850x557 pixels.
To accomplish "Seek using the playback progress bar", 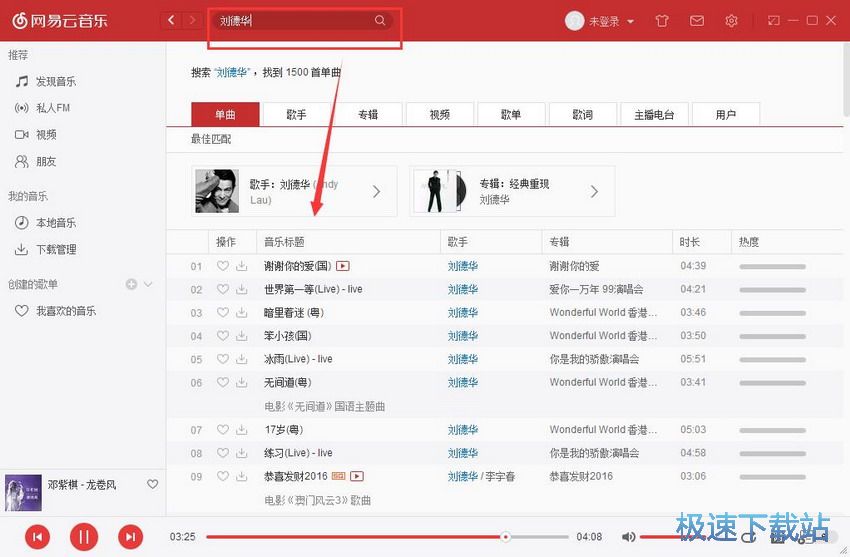I will pos(387,537).
